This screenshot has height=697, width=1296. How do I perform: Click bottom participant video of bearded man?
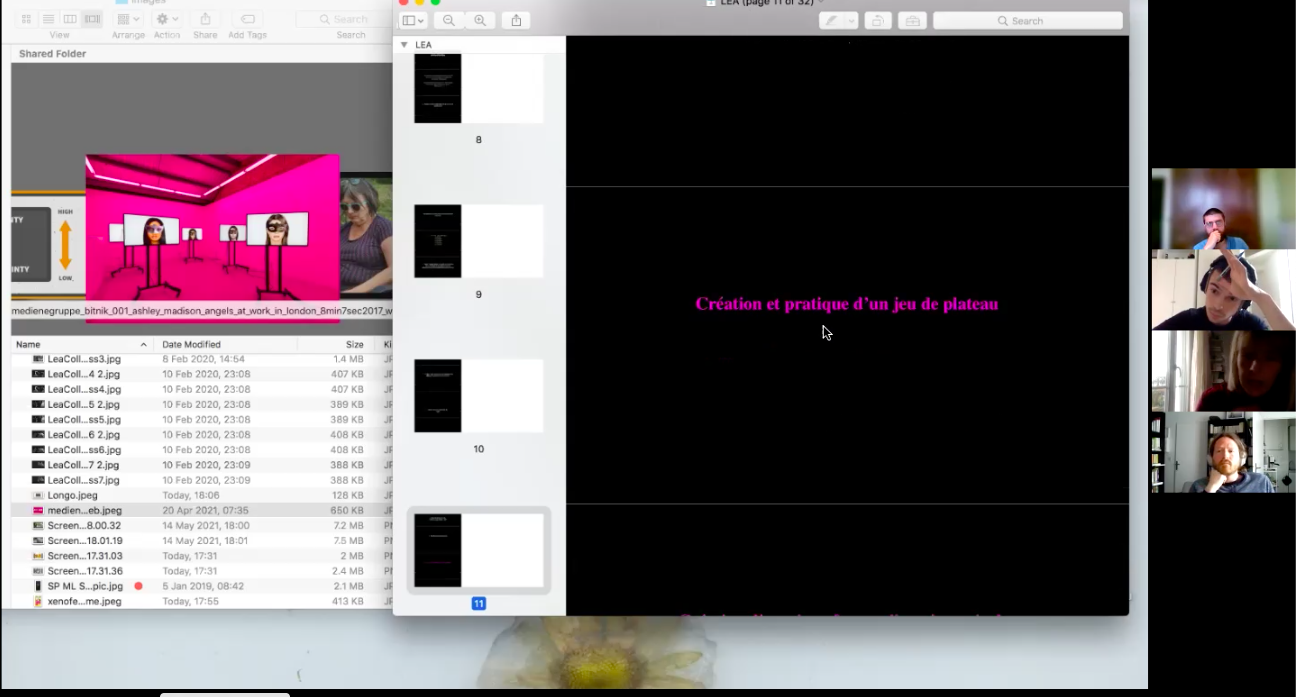[x=1223, y=452]
